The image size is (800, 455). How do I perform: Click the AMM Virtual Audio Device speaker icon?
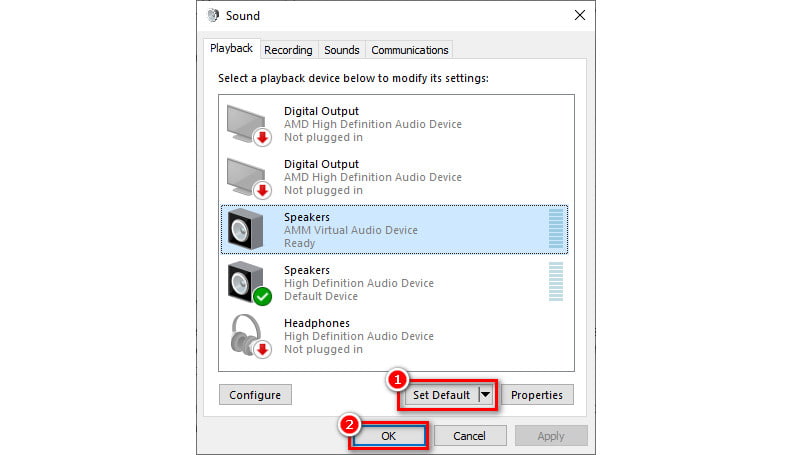pos(246,230)
